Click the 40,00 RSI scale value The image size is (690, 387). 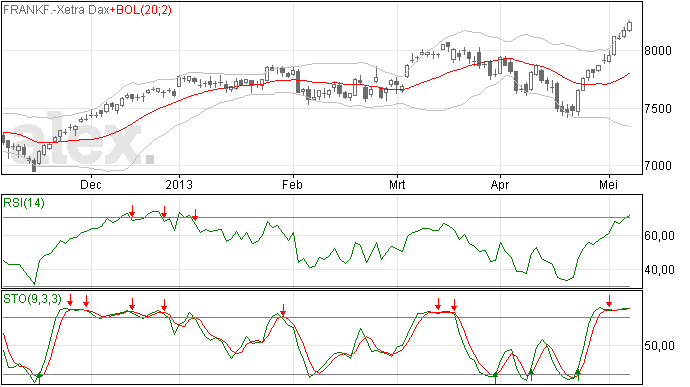click(x=659, y=269)
